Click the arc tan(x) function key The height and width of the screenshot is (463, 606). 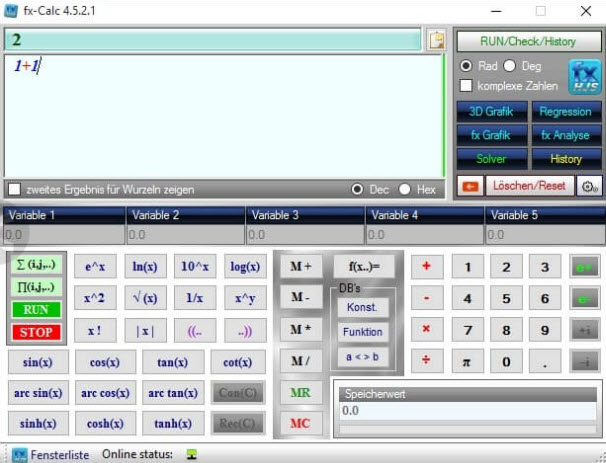click(173, 393)
